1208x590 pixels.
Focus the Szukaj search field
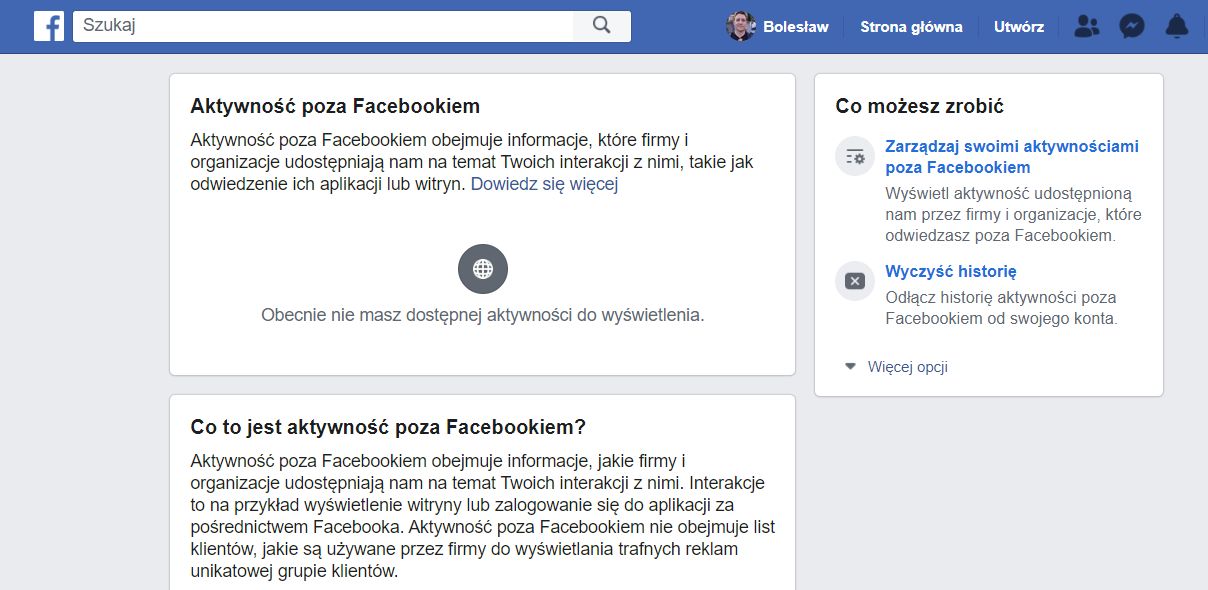click(x=323, y=26)
